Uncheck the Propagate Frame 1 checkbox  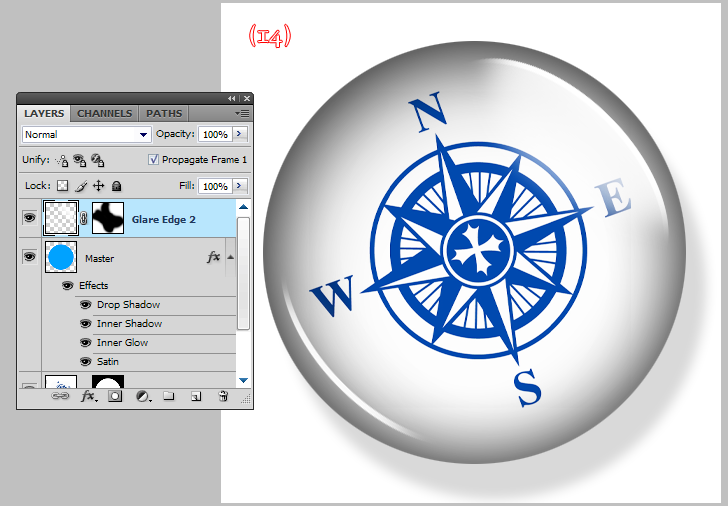[153, 160]
